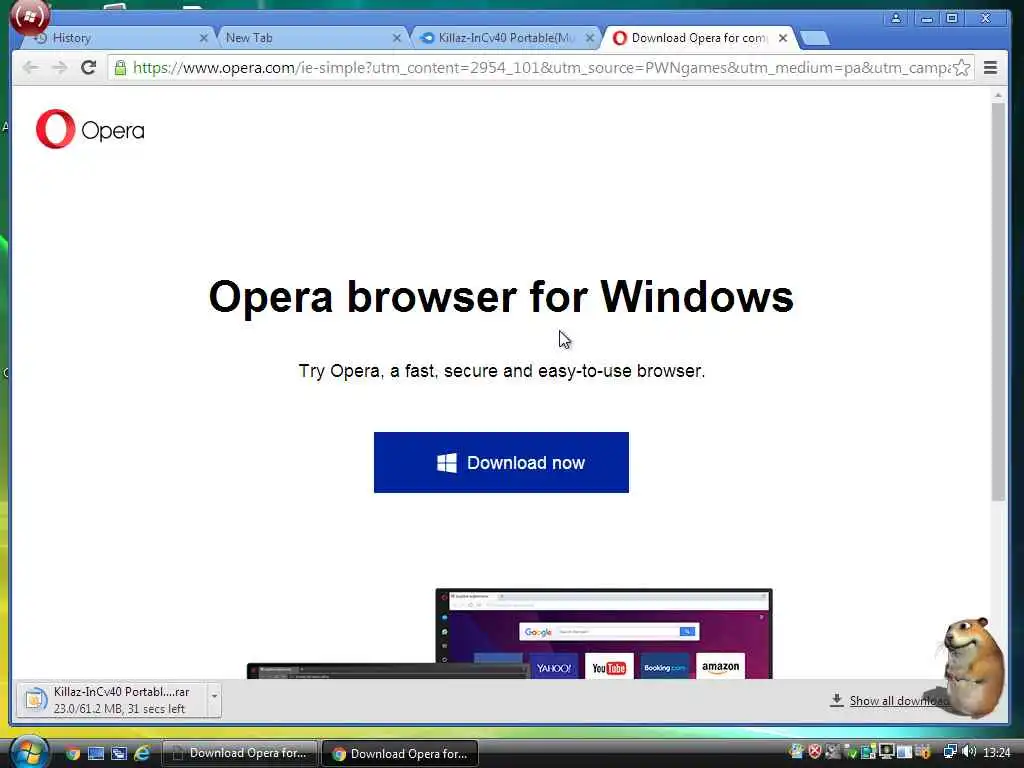Click the YAHOO! tile in the preview image

pyautogui.click(x=554, y=667)
